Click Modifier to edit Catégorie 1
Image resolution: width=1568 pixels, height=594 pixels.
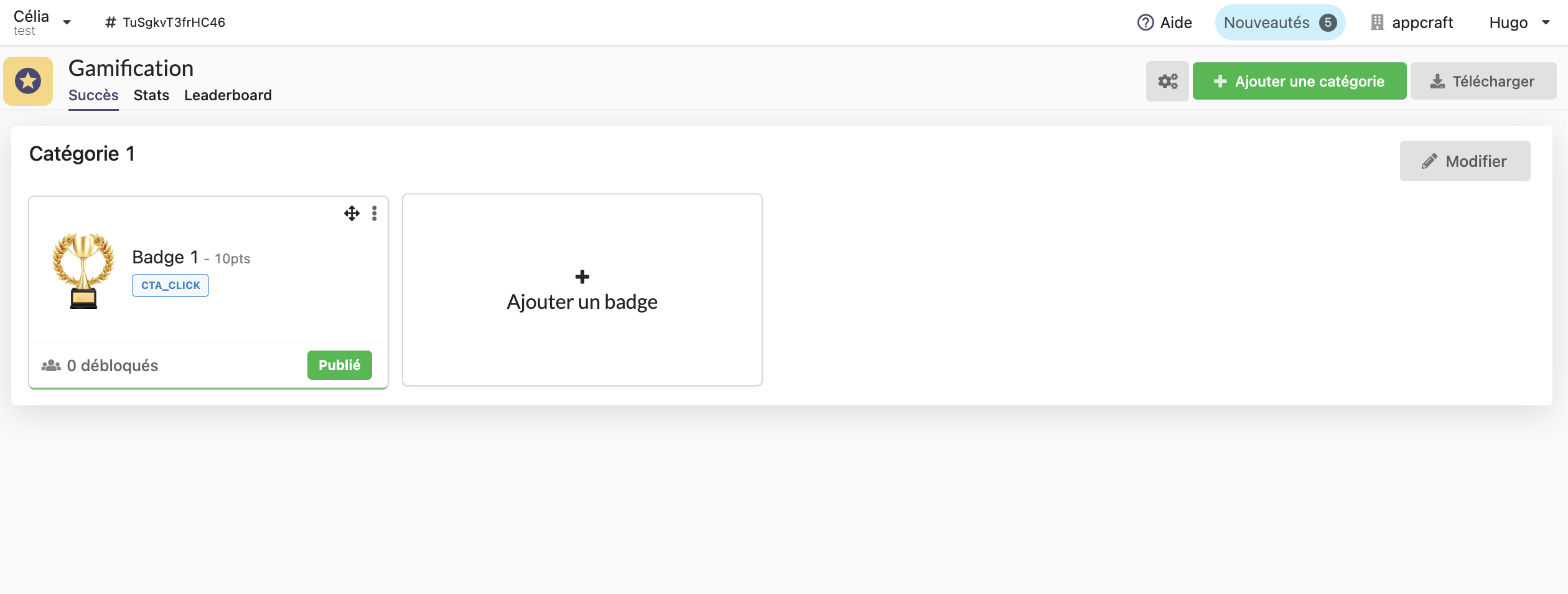tap(1465, 161)
